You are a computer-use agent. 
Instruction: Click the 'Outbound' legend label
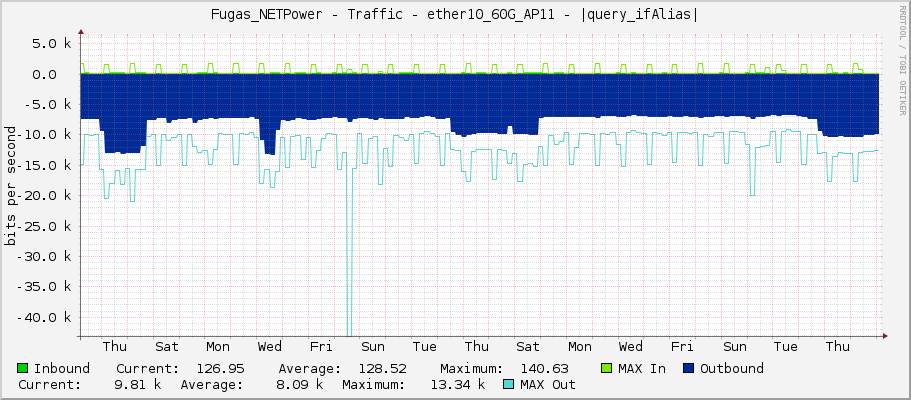pos(732,369)
